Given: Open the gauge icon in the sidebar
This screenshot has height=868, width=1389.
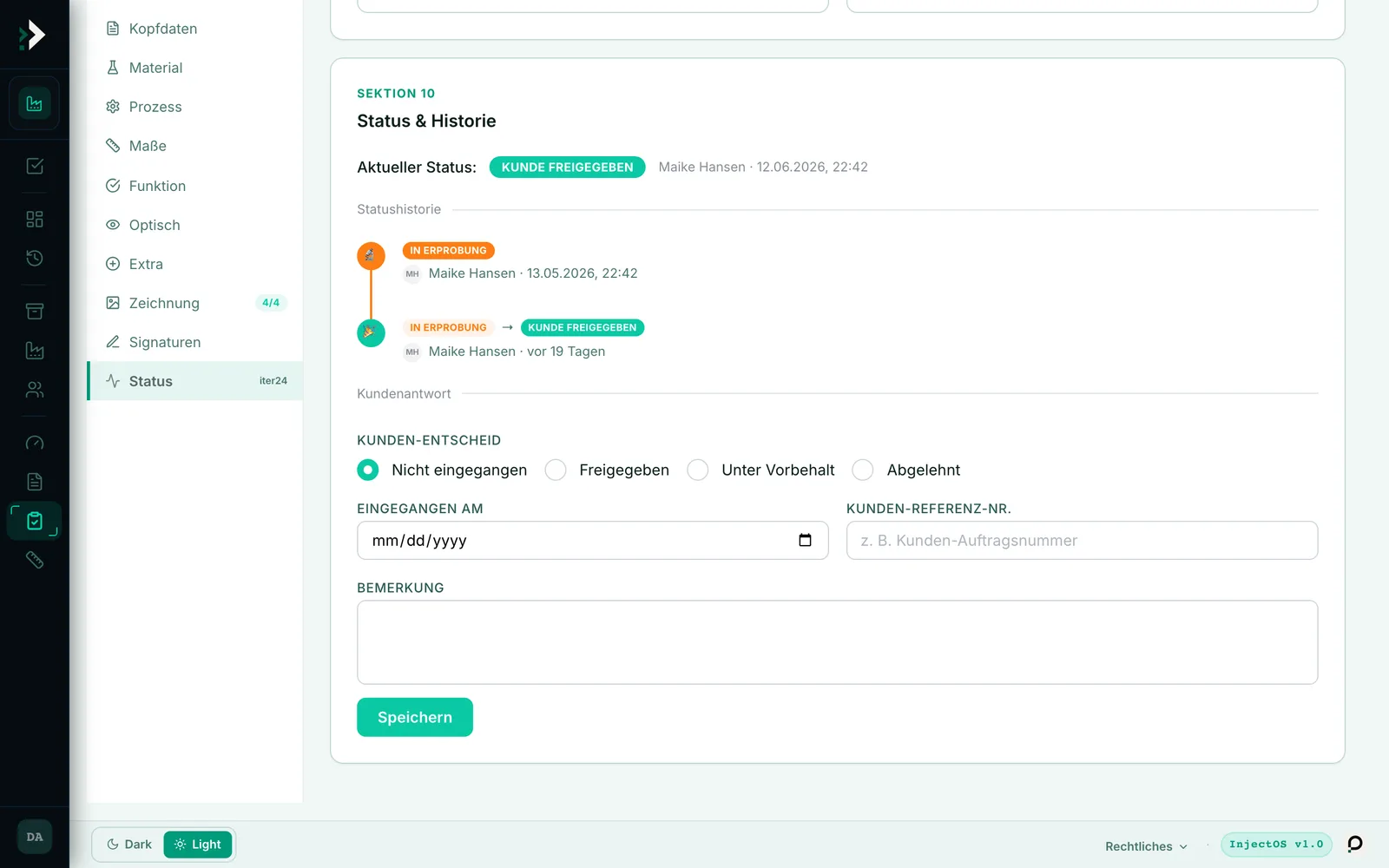Looking at the screenshot, I should [35, 443].
